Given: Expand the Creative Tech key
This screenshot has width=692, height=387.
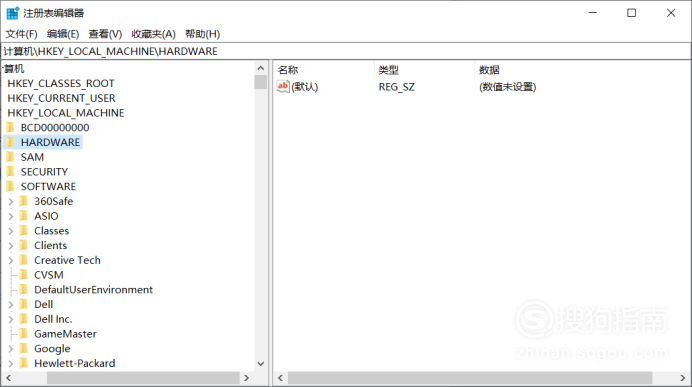Looking at the screenshot, I should [11, 260].
